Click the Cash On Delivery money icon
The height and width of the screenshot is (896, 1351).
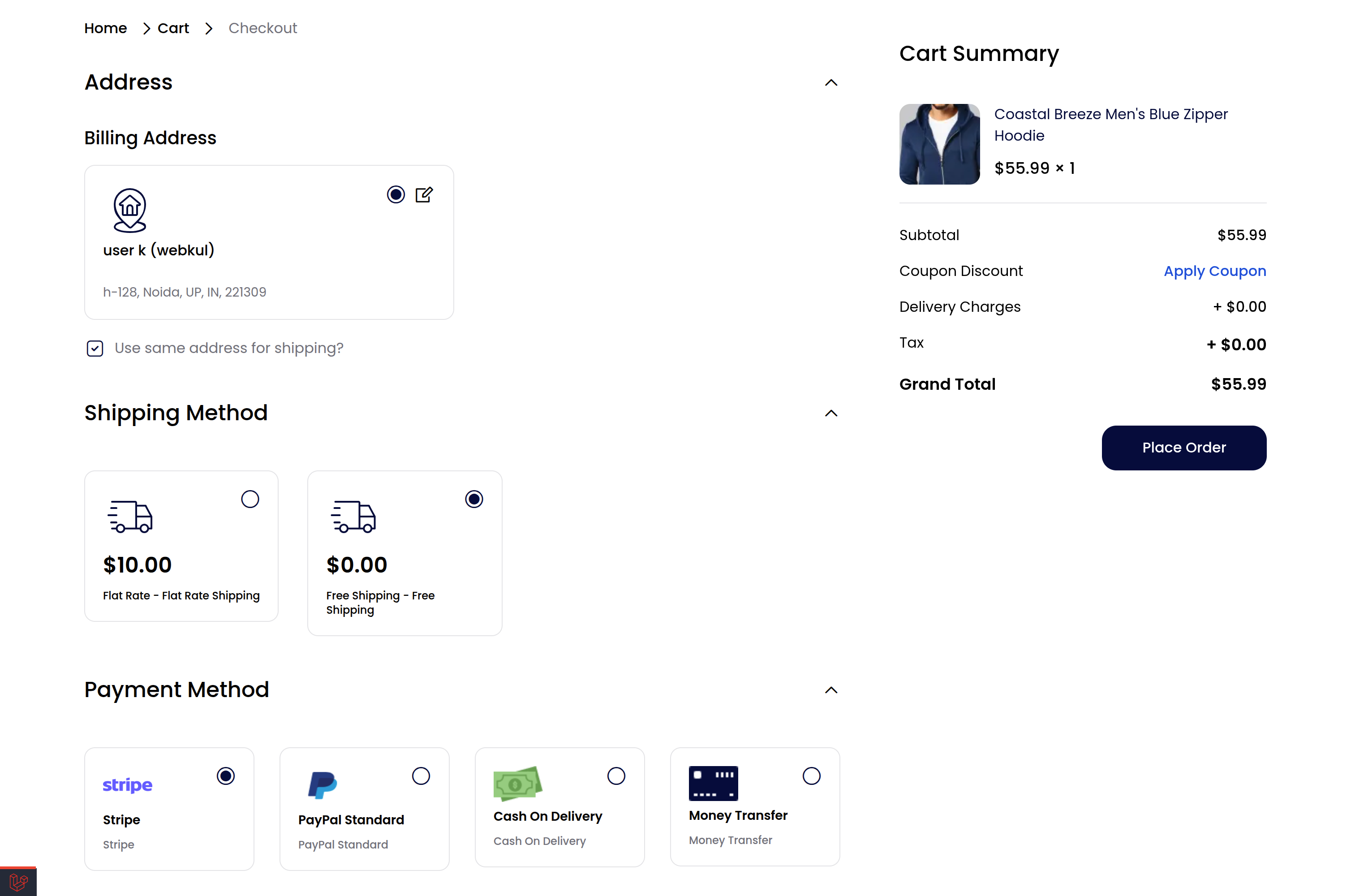coord(517,784)
